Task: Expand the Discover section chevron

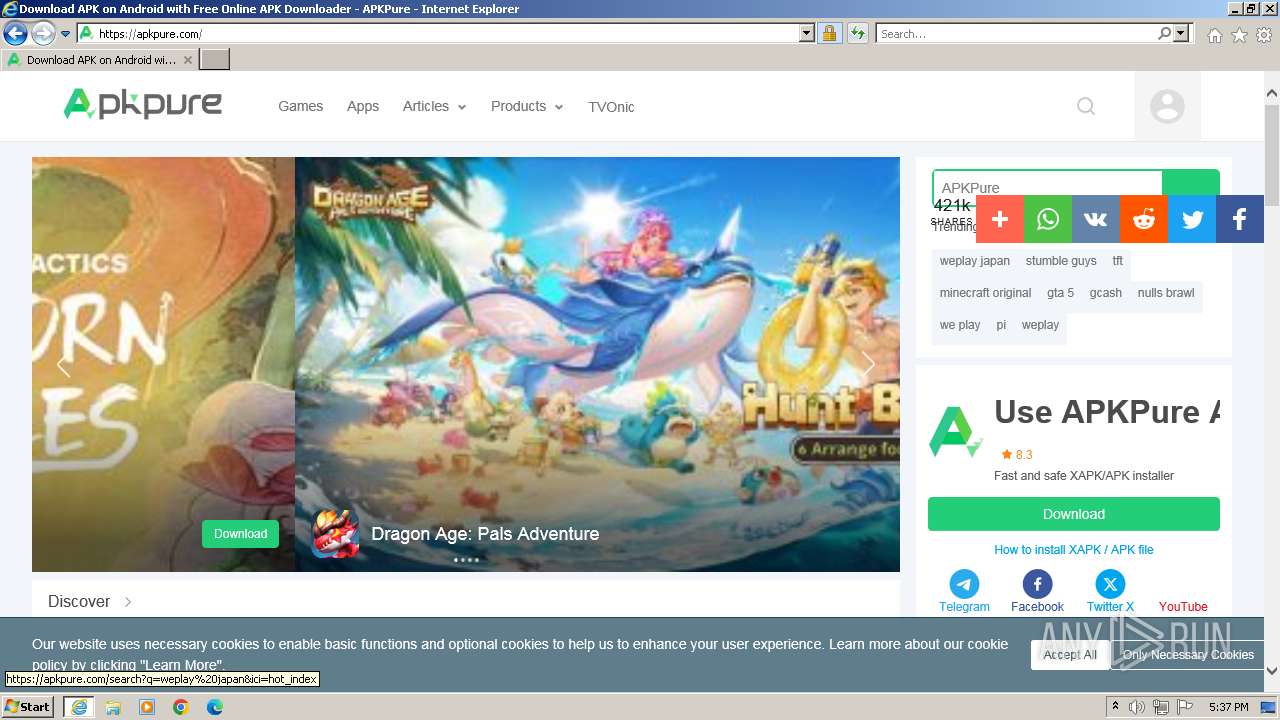Action: pyautogui.click(x=128, y=602)
